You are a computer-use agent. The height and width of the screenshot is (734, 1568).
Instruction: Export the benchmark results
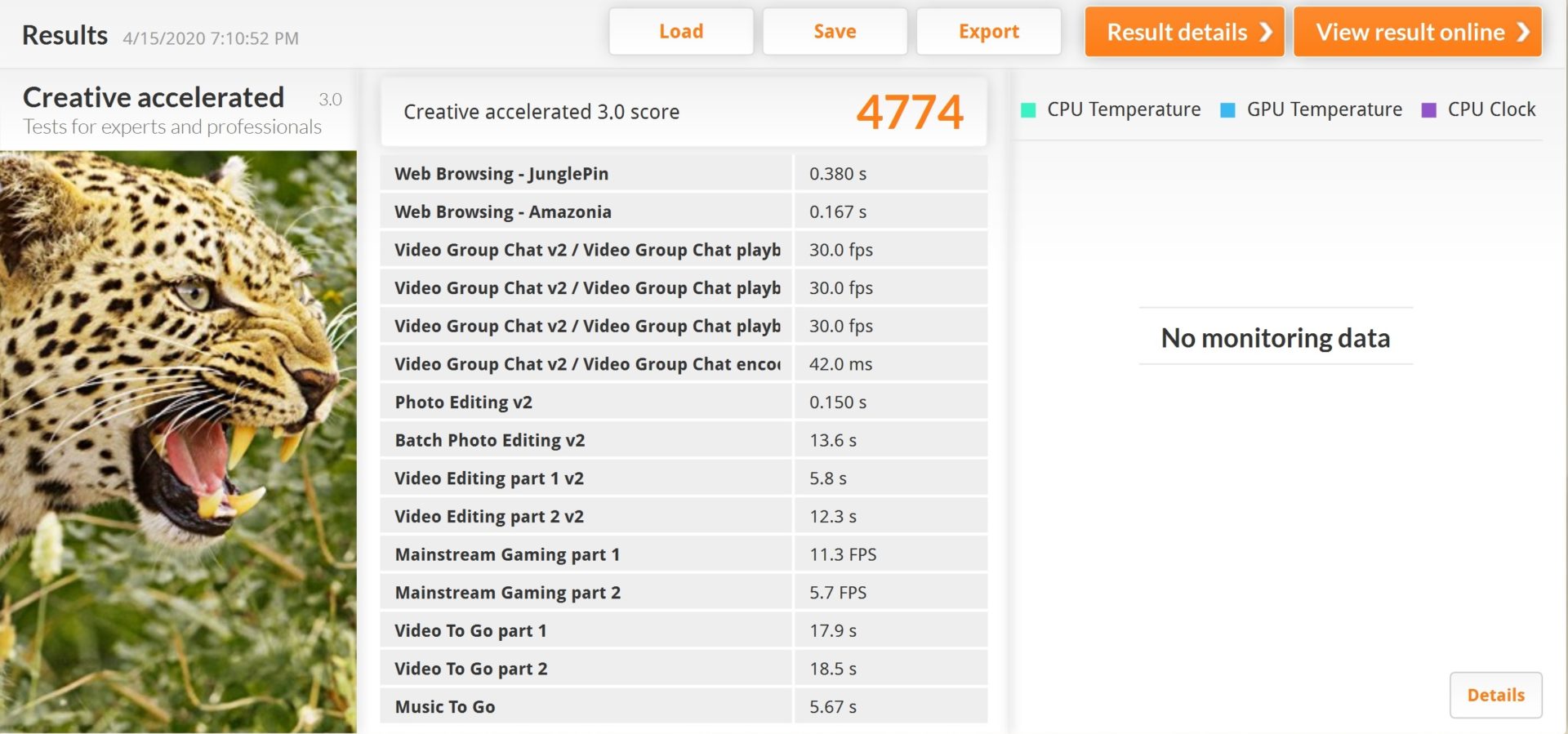pyautogui.click(x=988, y=32)
